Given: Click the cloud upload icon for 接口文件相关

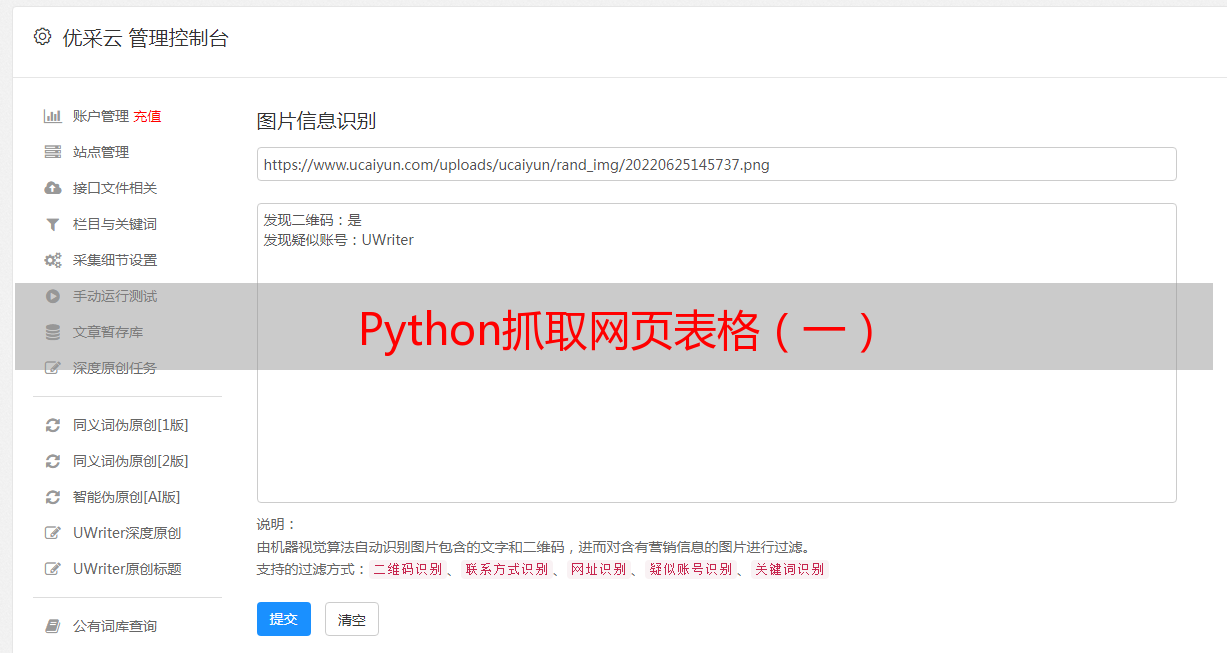Looking at the screenshot, I should 53,188.
